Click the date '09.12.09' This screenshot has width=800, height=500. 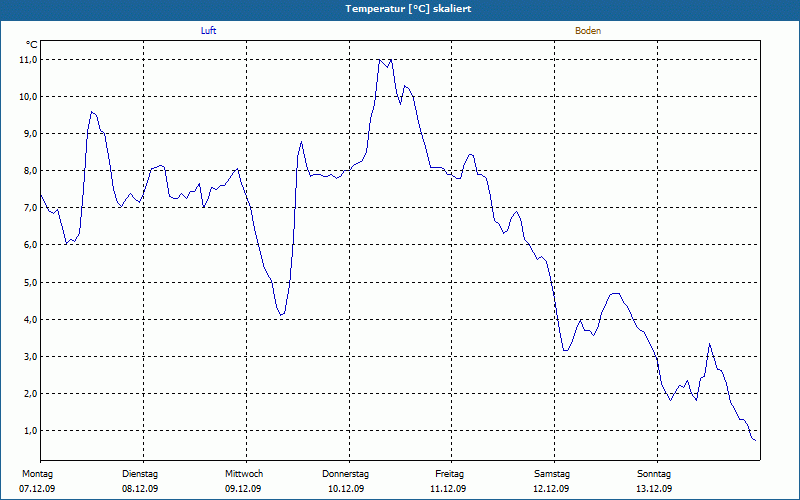(x=243, y=489)
